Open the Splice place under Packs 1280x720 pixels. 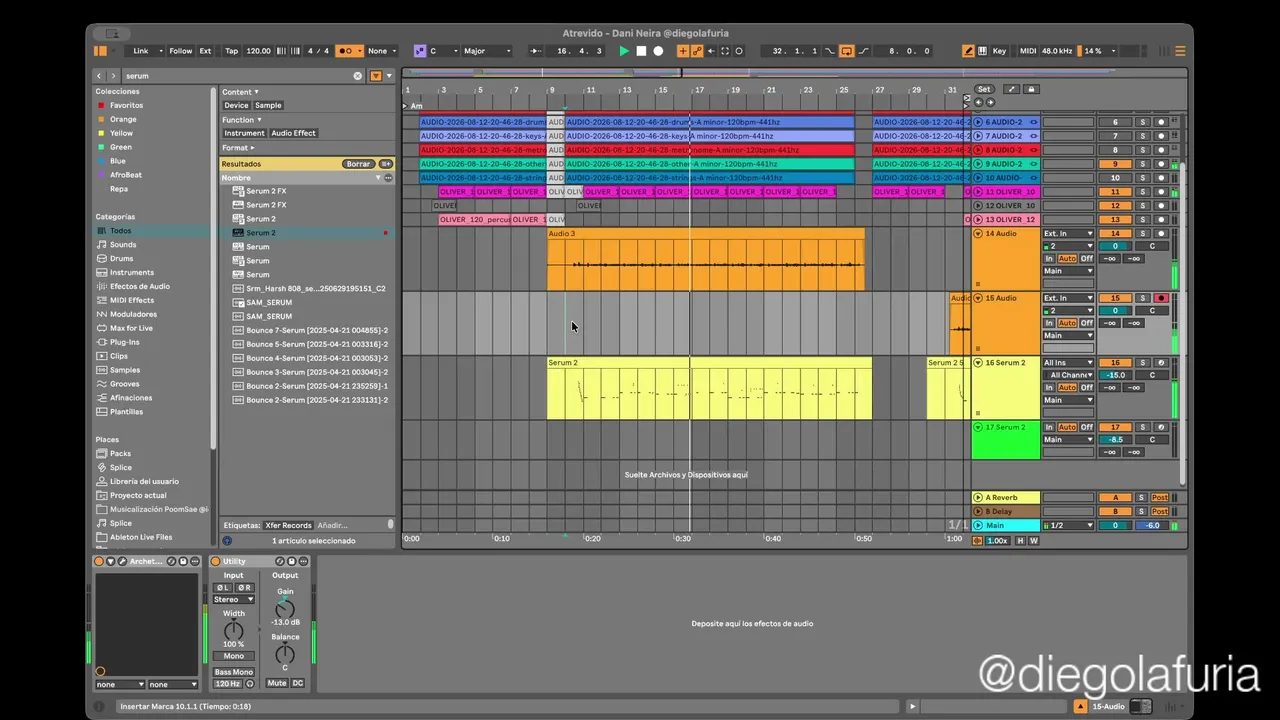[x=120, y=467]
